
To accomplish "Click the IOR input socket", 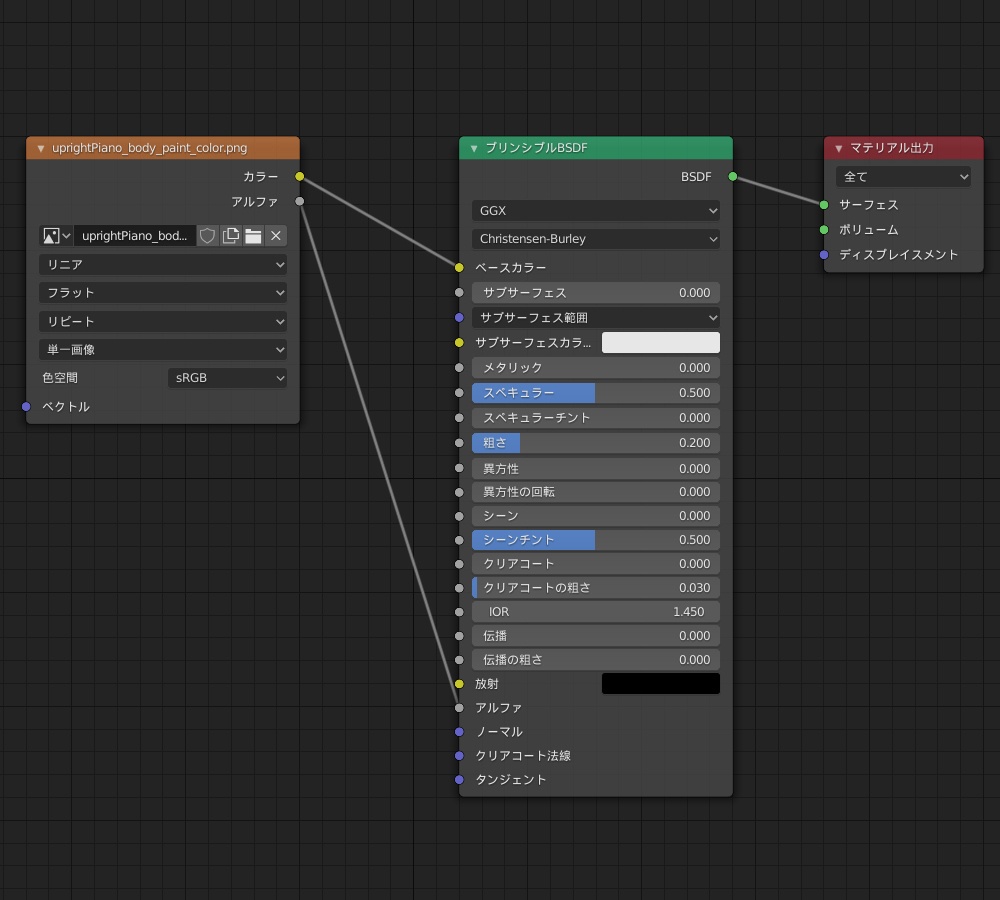I will click(459, 612).
